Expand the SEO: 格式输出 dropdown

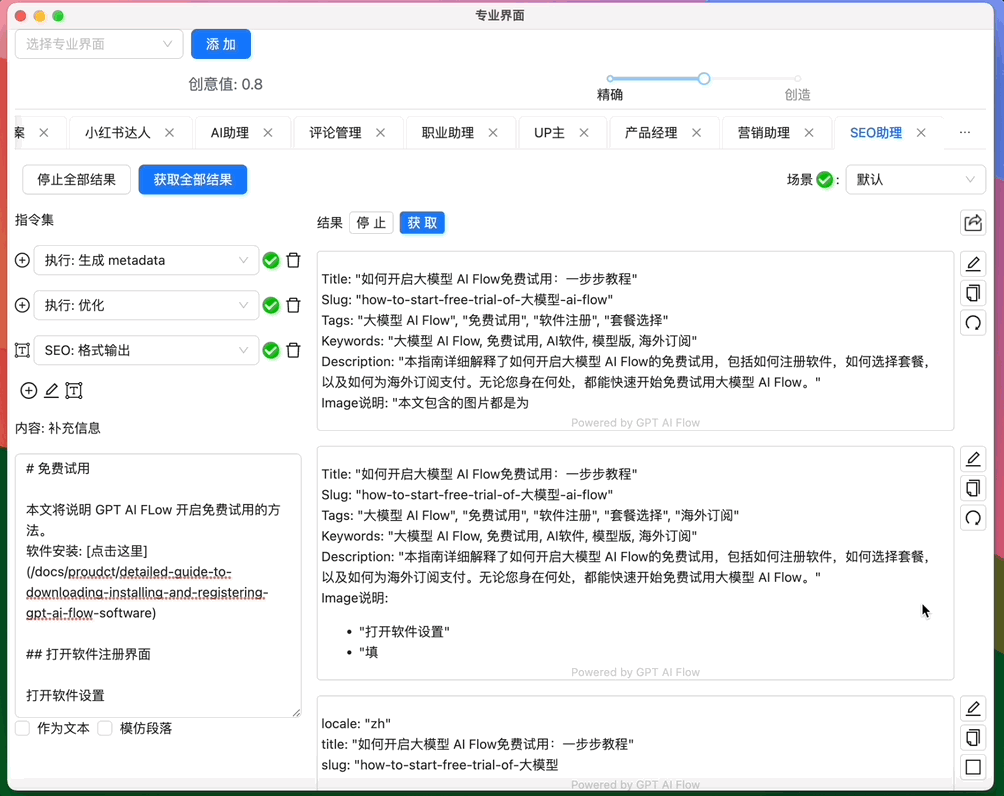(147, 350)
